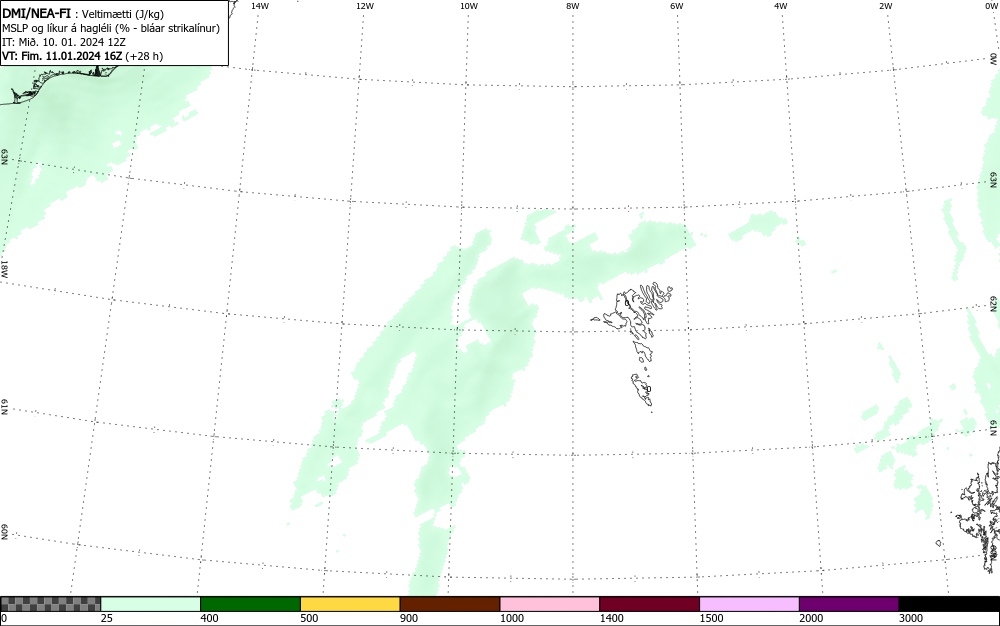Click the '(+28 h)' forecast offset text
Viewport: 1000px width, 626px height.
pyautogui.click(x=144, y=56)
